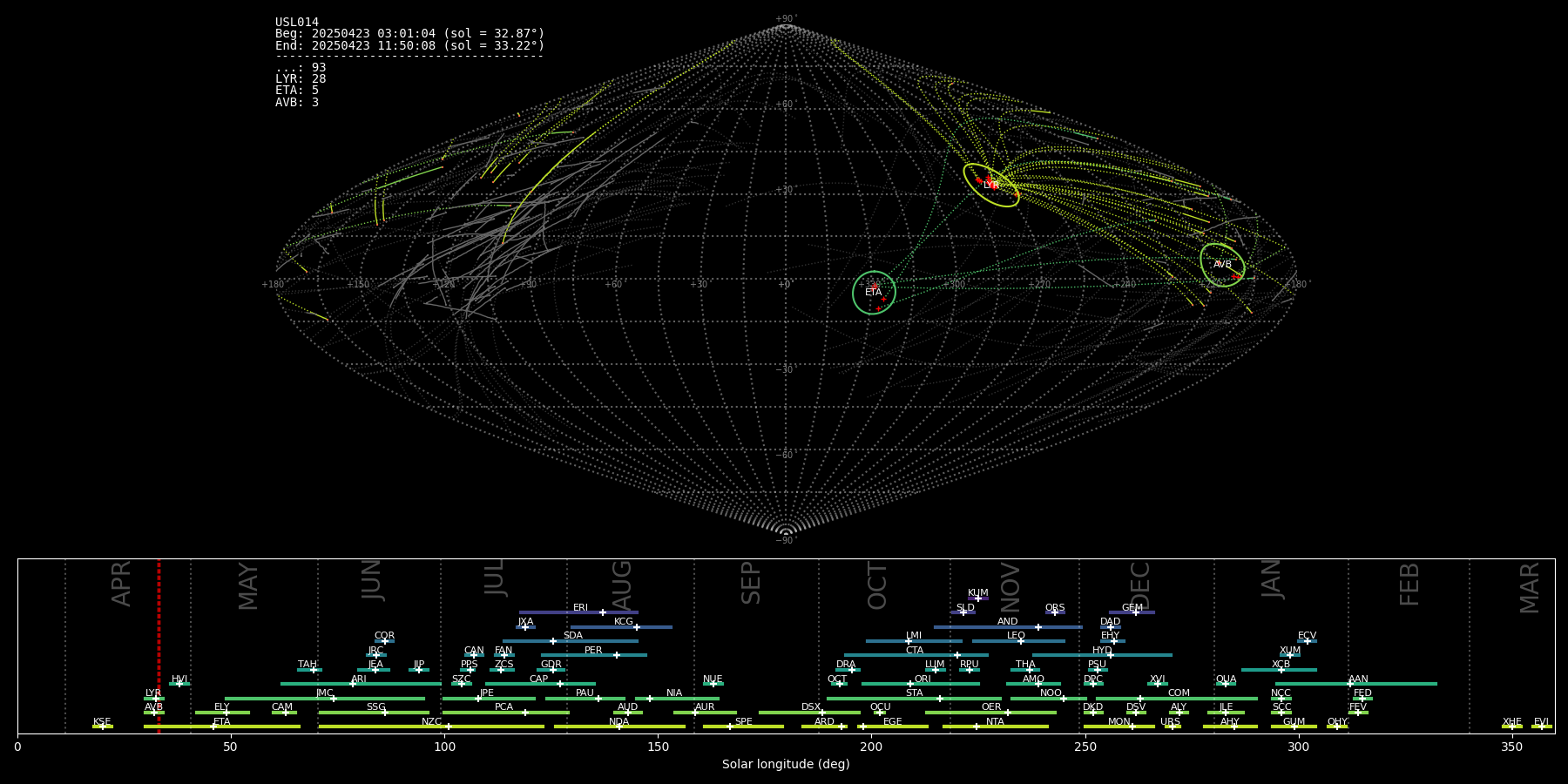Viewport: 1568px width, 784px height.
Task: Click the ETA radiant circle on sky map
Action: click(x=874, y=293)
